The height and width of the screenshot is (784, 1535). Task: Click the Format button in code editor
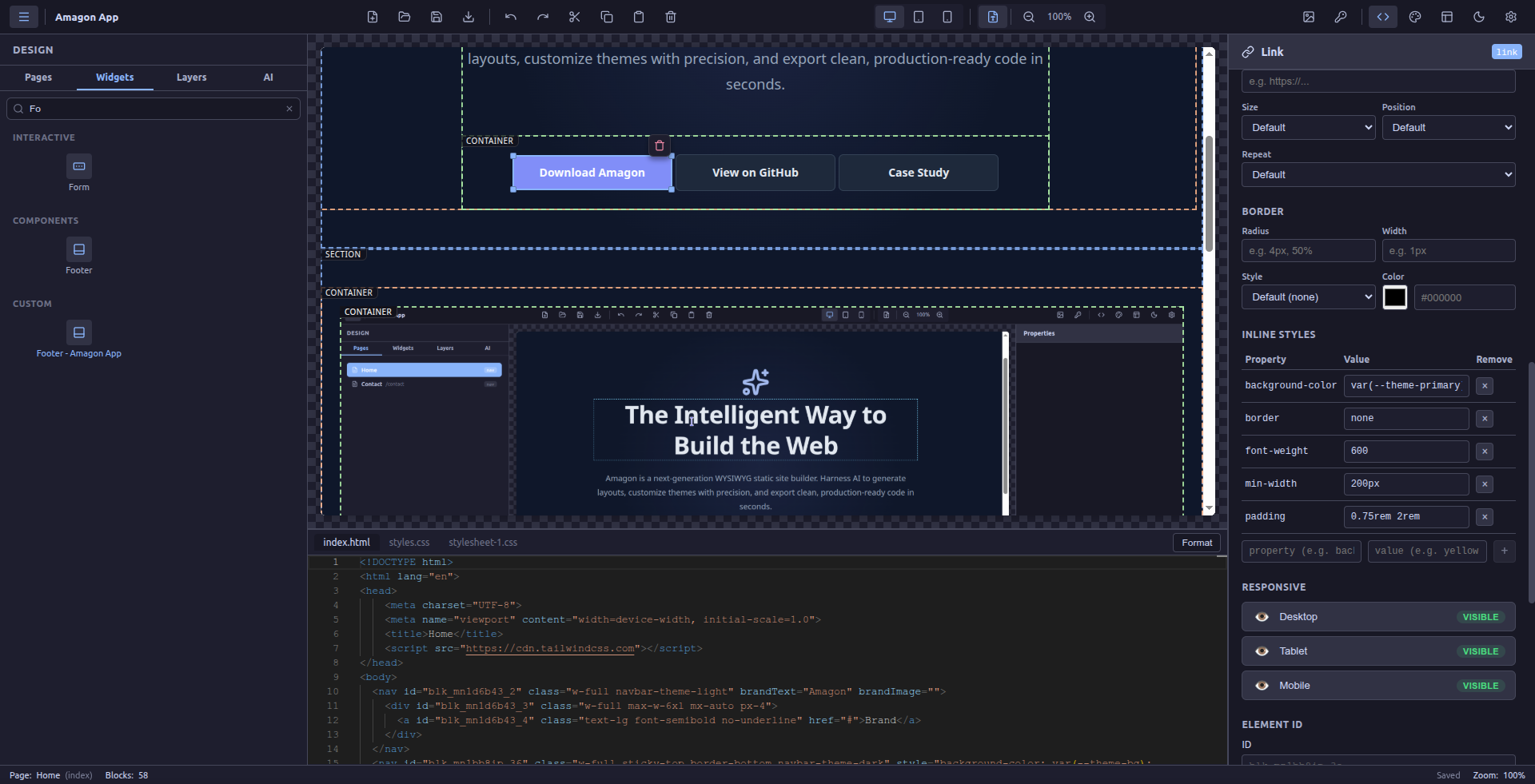pyautogui.click(x=1196, y=543)
